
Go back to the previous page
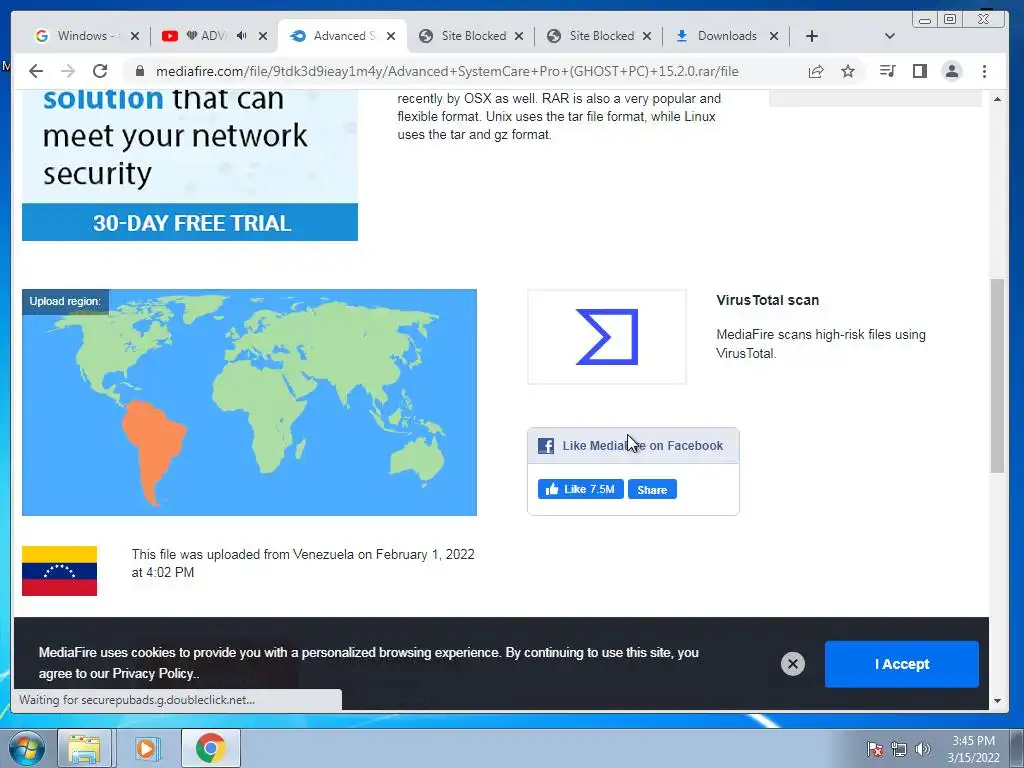click(36, 71)
